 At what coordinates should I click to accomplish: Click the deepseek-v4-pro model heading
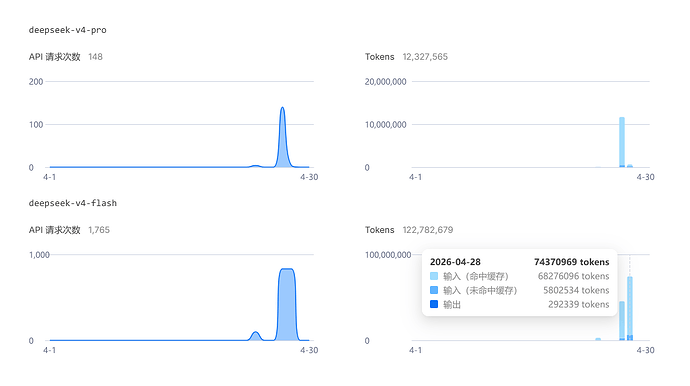(67, 30)
